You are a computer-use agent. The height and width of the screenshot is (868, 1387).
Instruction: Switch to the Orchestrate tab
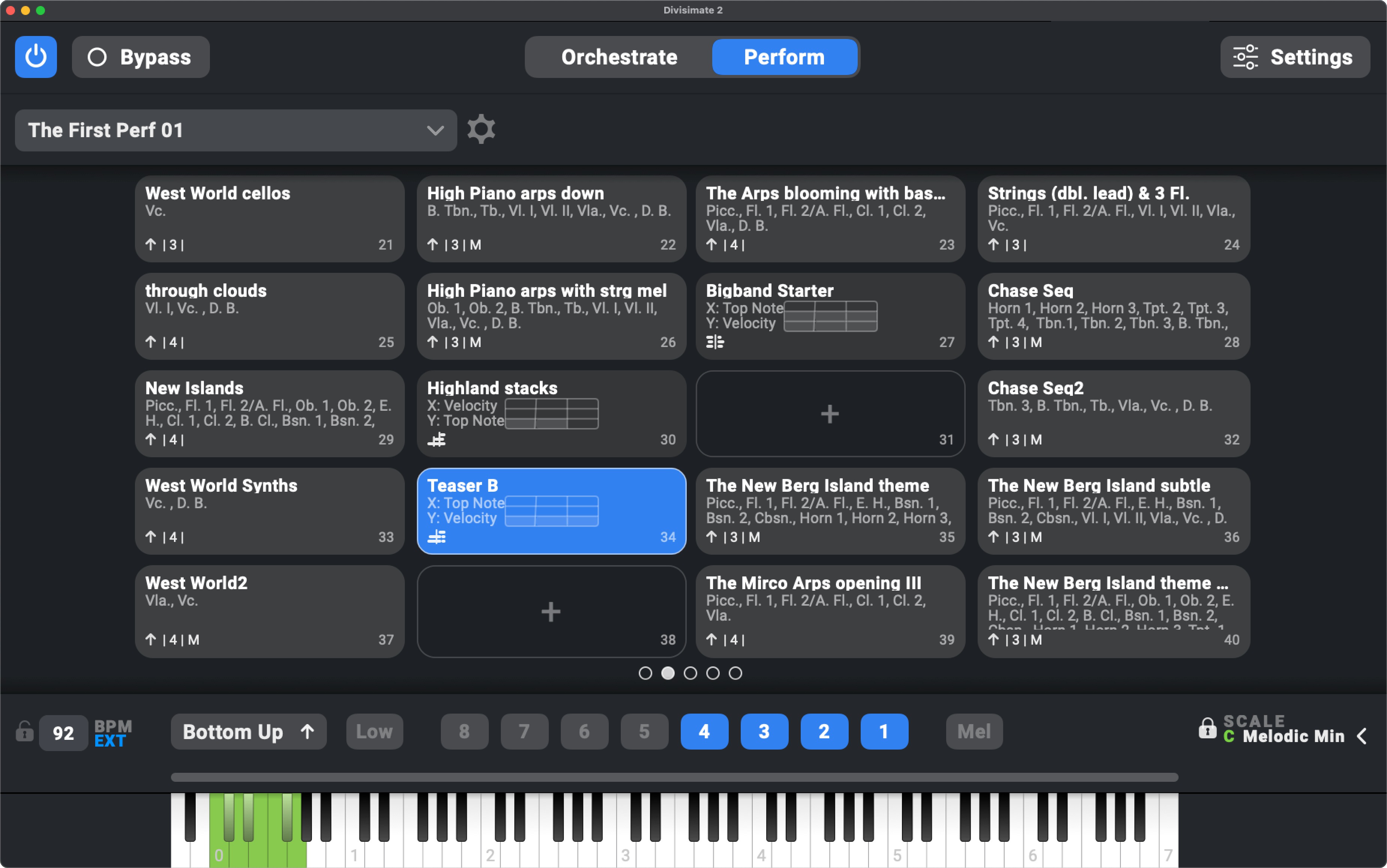click(x=619, y=57)
